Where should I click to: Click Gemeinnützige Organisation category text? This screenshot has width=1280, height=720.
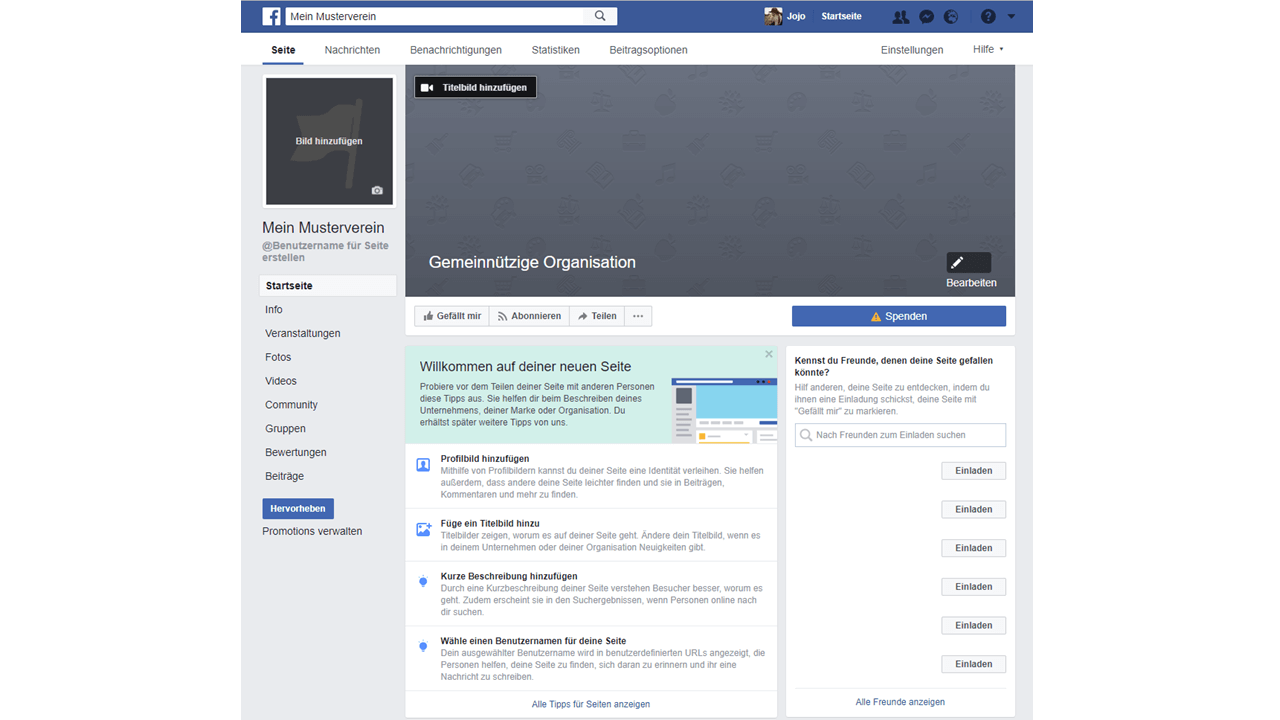click(x=532, y=262)
